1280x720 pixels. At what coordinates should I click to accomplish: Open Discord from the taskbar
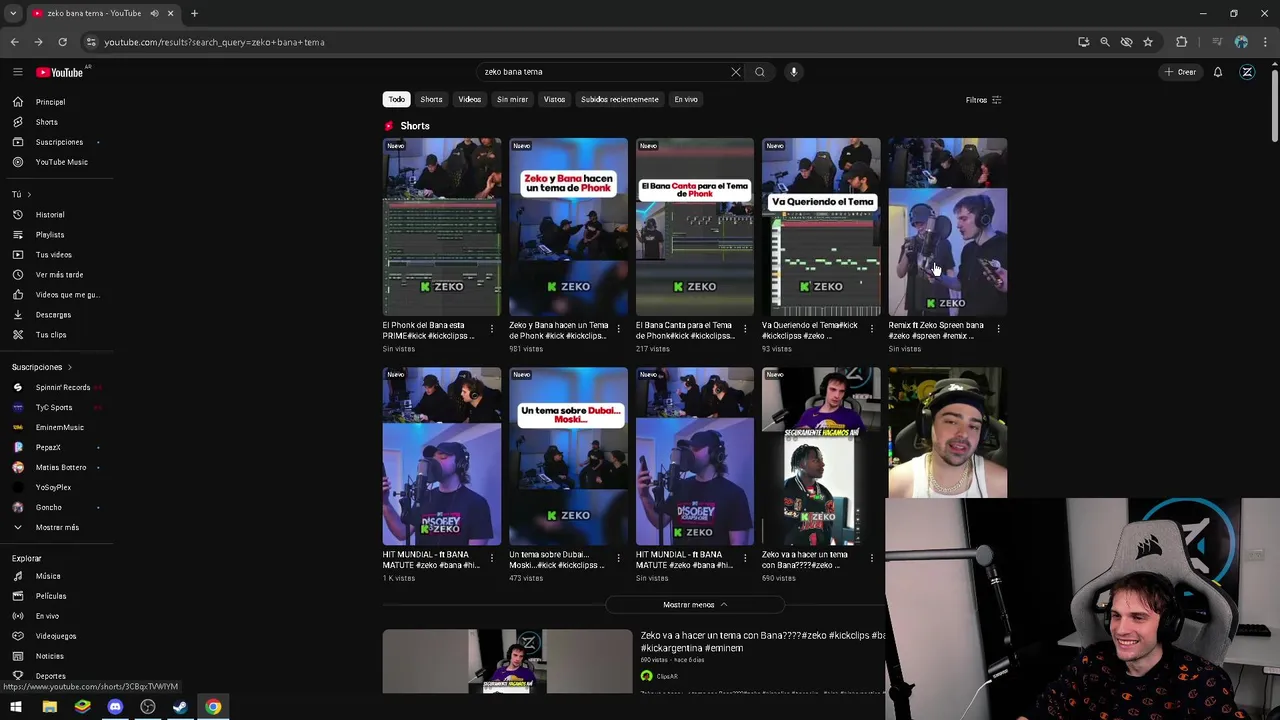coord(115,707)
